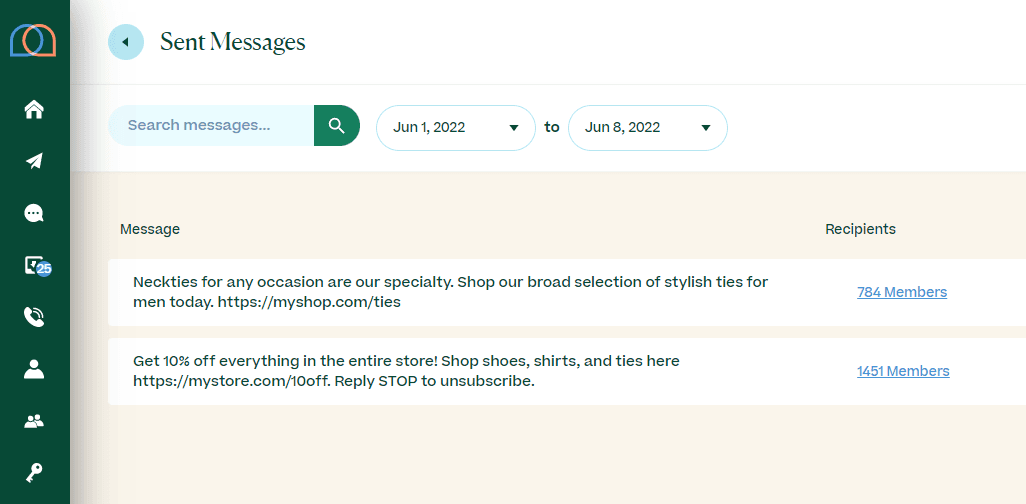The width and height of the screenshot is (1026, 504).
Task: Open the paper plane send icon
Action: click(34, 161)
